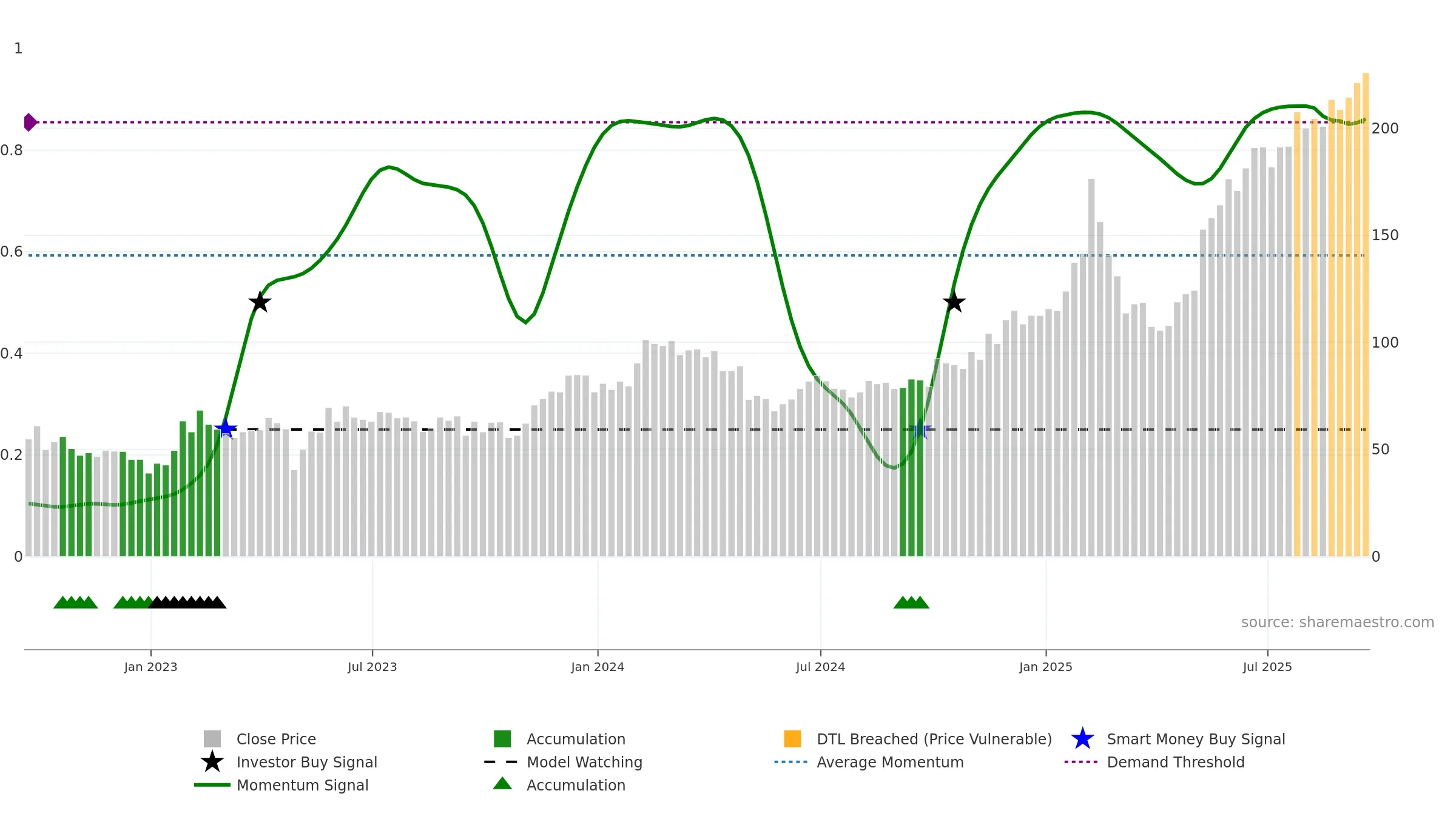Click the purple Demand Threshold legend icon
Screen dimensions: 1456x819
1081,761
